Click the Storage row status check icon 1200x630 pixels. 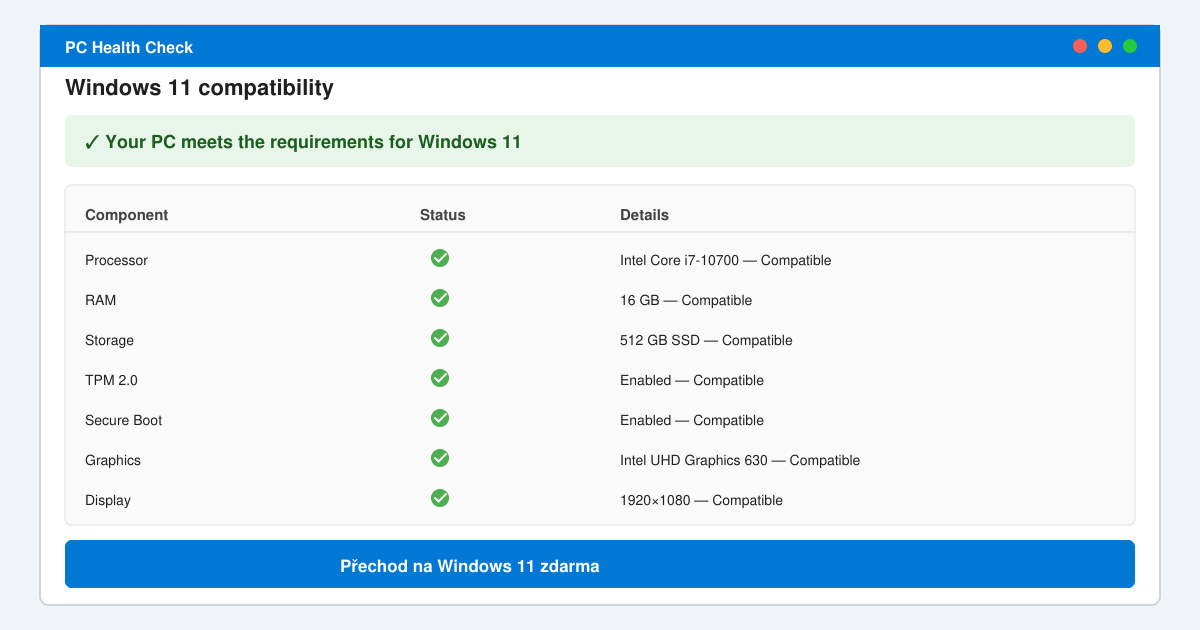[x=440, y=338]
